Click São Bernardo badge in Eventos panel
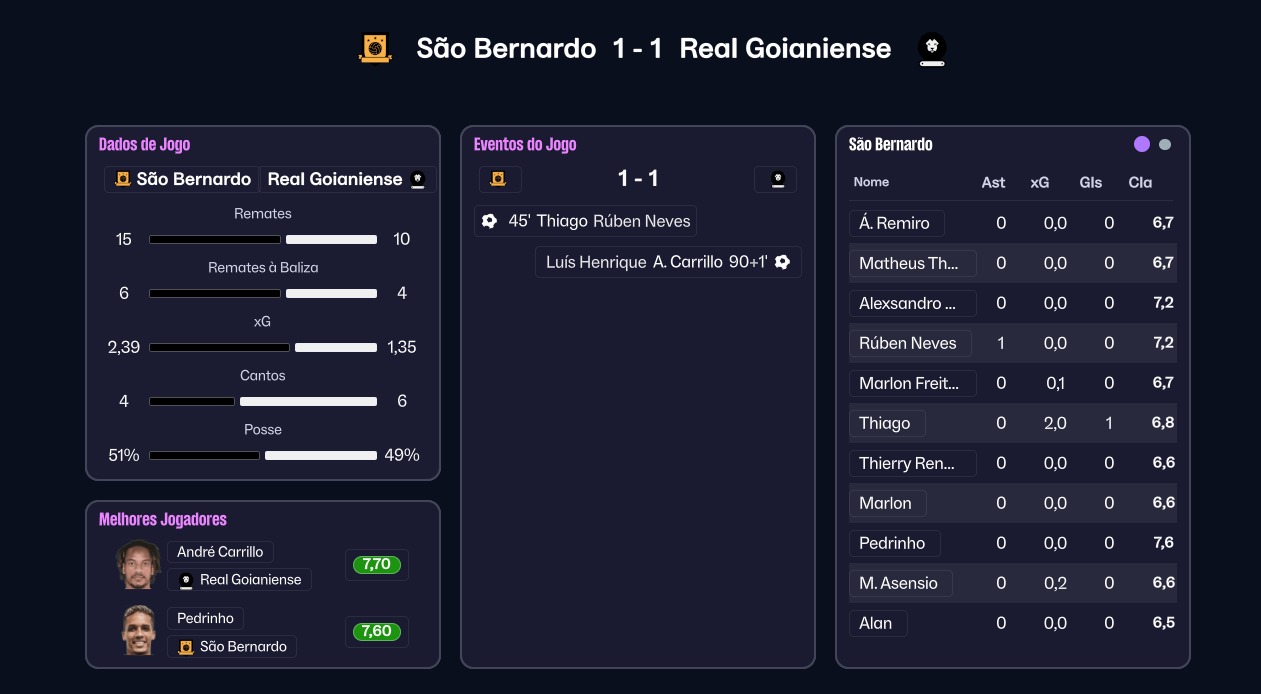The width and height of the screenshot is (1261, 694). click(x=499, y=180)
